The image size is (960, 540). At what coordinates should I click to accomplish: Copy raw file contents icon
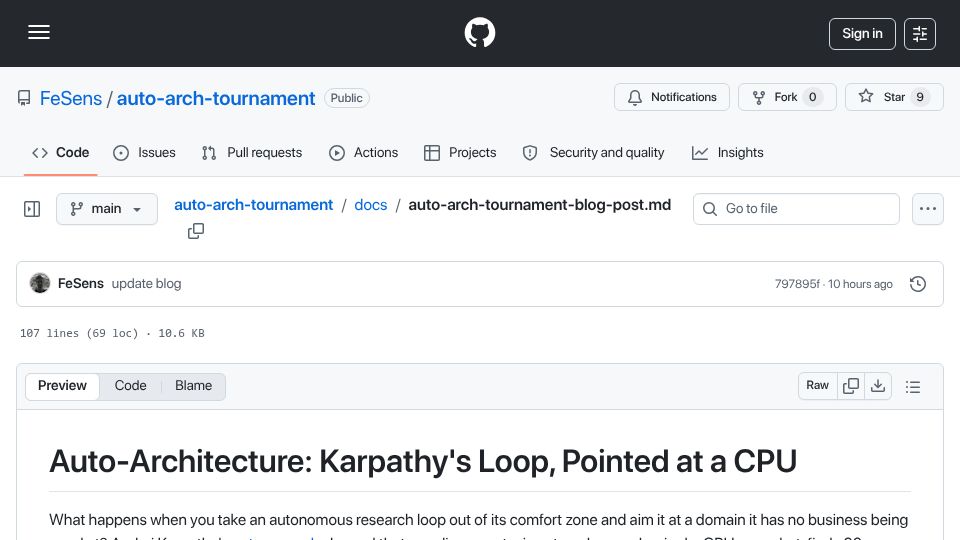point(851,386)
